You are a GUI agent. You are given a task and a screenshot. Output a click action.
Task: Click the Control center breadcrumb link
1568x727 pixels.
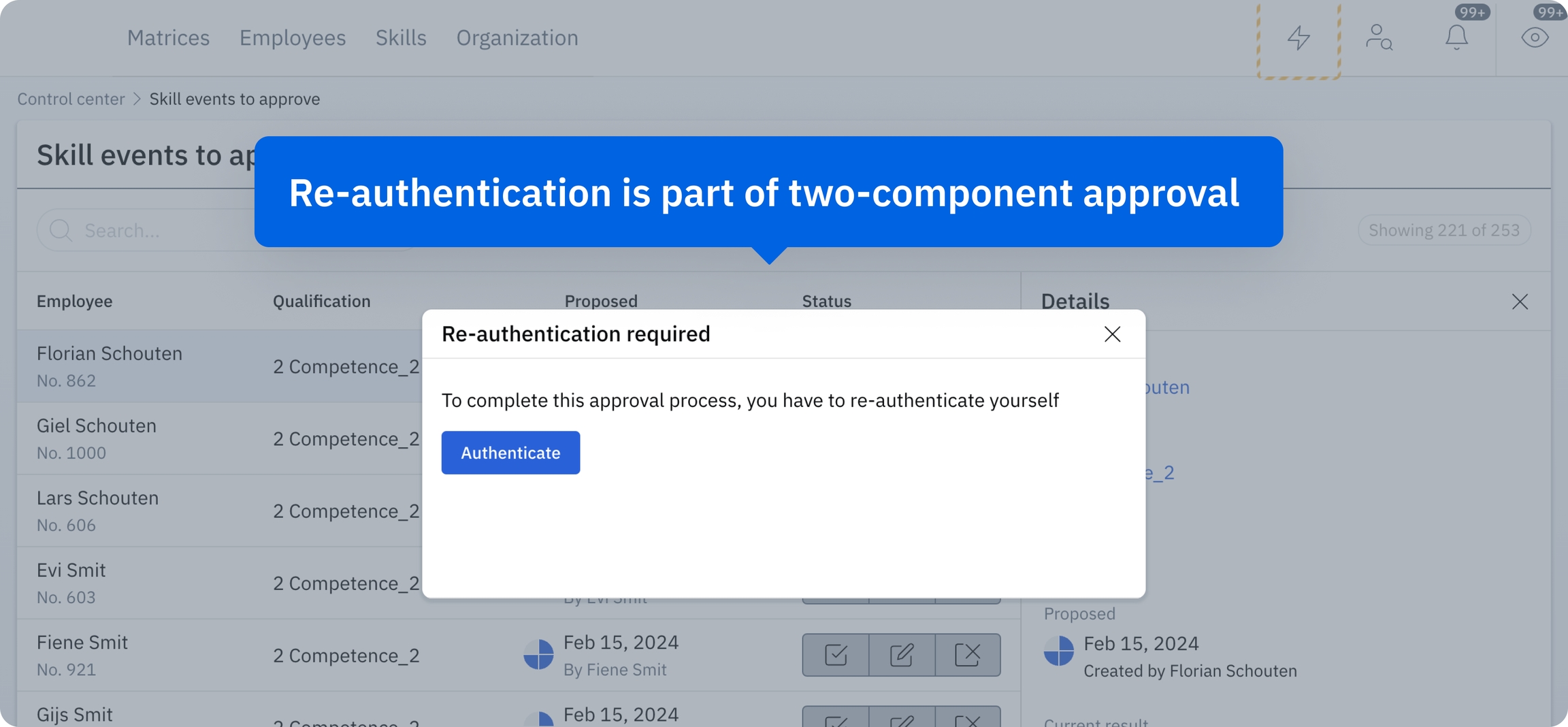coord(71,99)
